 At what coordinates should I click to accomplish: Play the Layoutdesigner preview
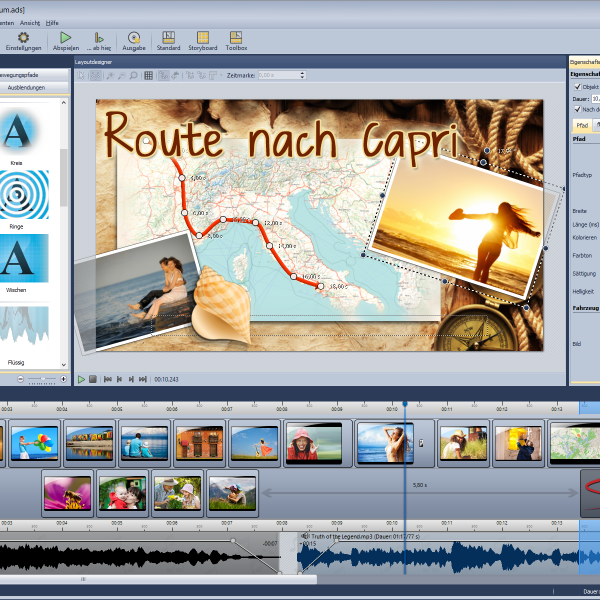tap(82, 379)
